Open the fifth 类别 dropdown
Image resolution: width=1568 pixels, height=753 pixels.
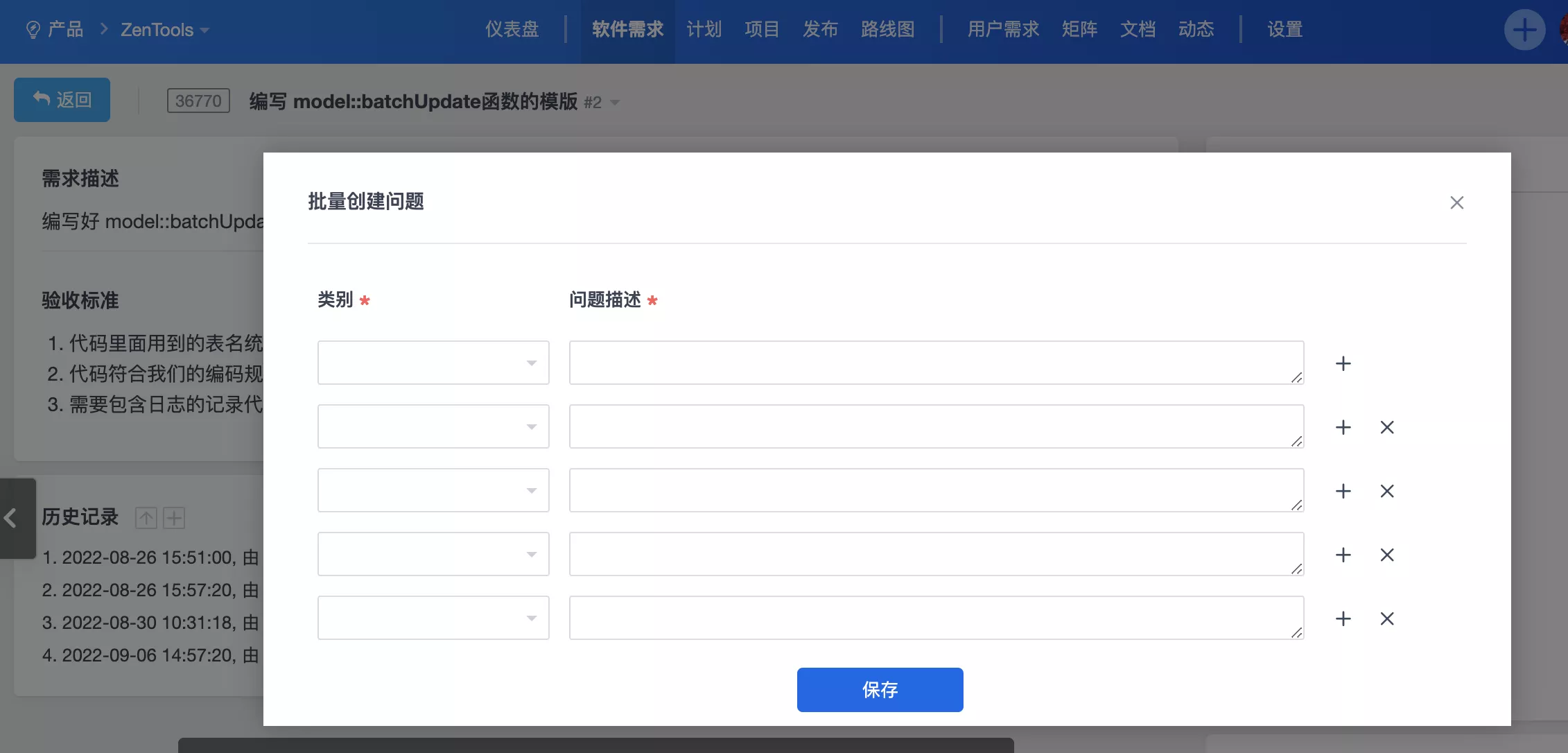pos(433,618)
